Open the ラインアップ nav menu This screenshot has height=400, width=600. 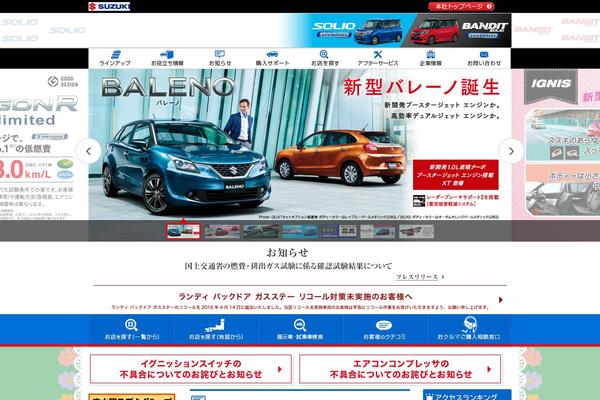click(x=115, y=58)
